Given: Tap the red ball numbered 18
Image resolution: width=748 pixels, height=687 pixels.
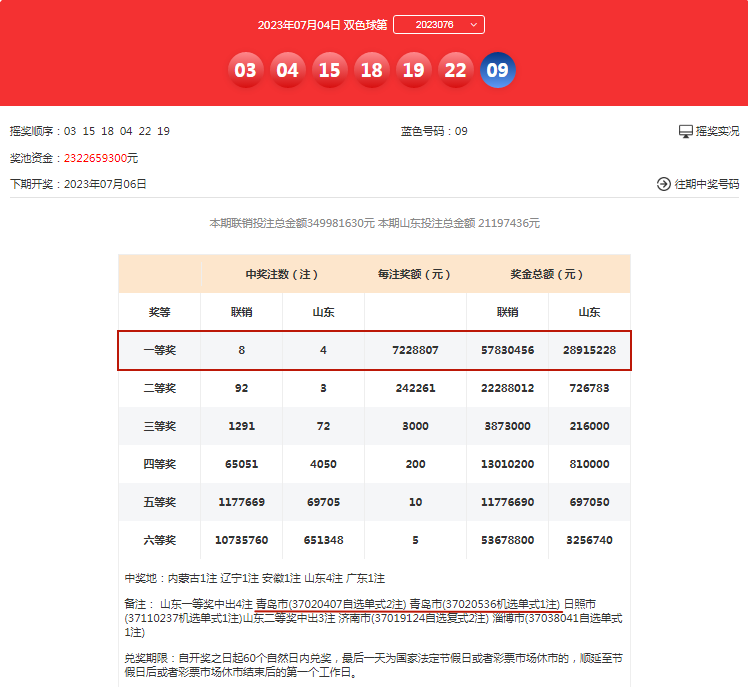Looking at the screenshot, I should point(371,70).
